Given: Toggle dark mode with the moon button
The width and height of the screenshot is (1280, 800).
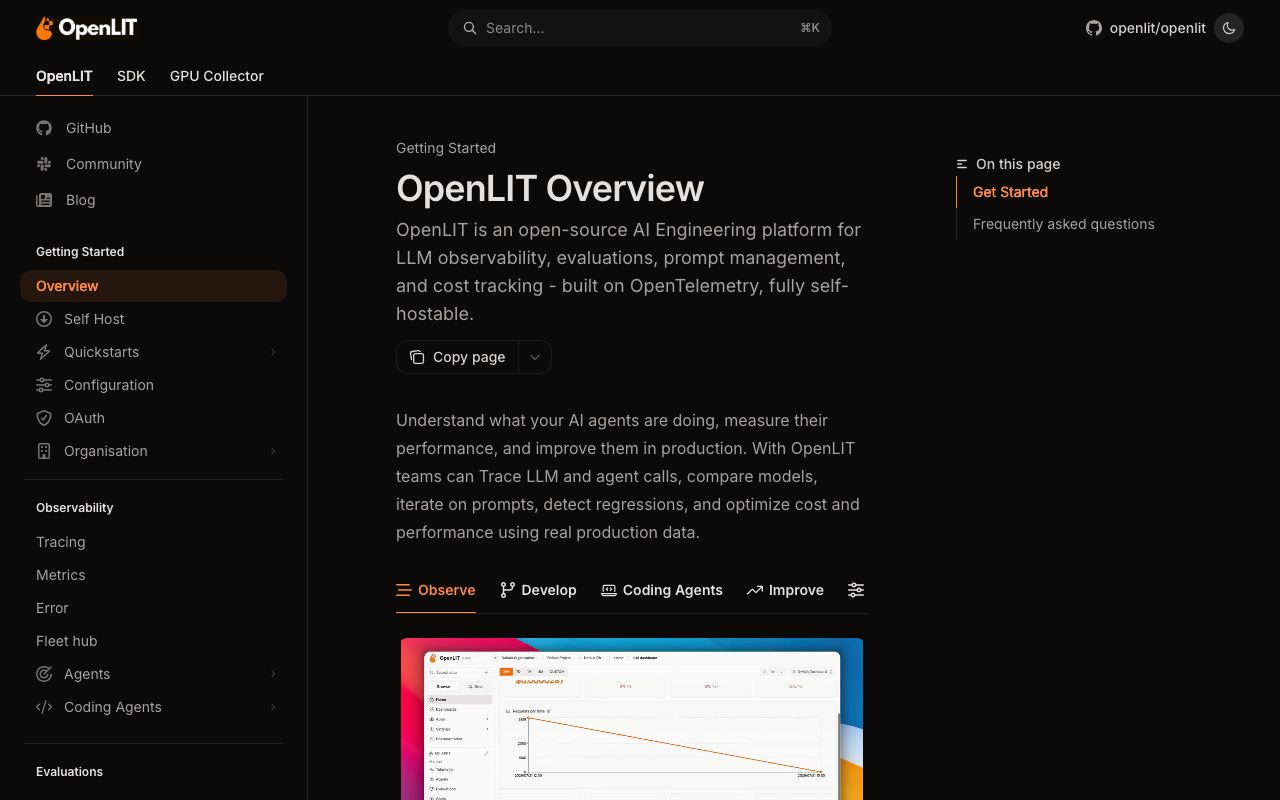Looking at the screenshot, I should pos(1229,28).
